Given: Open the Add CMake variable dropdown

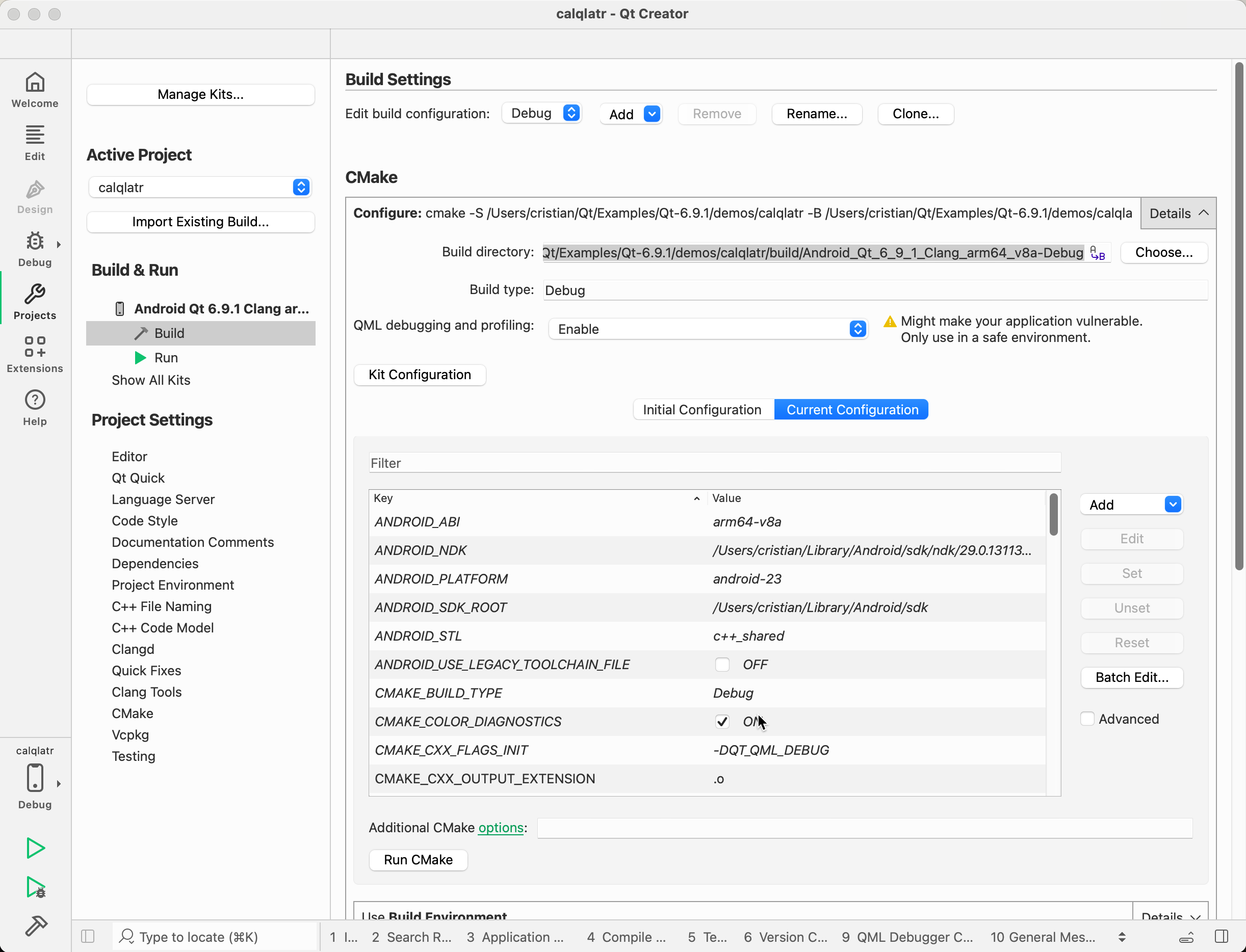Looking at the screenshot, I should (x=1132, y=505).
